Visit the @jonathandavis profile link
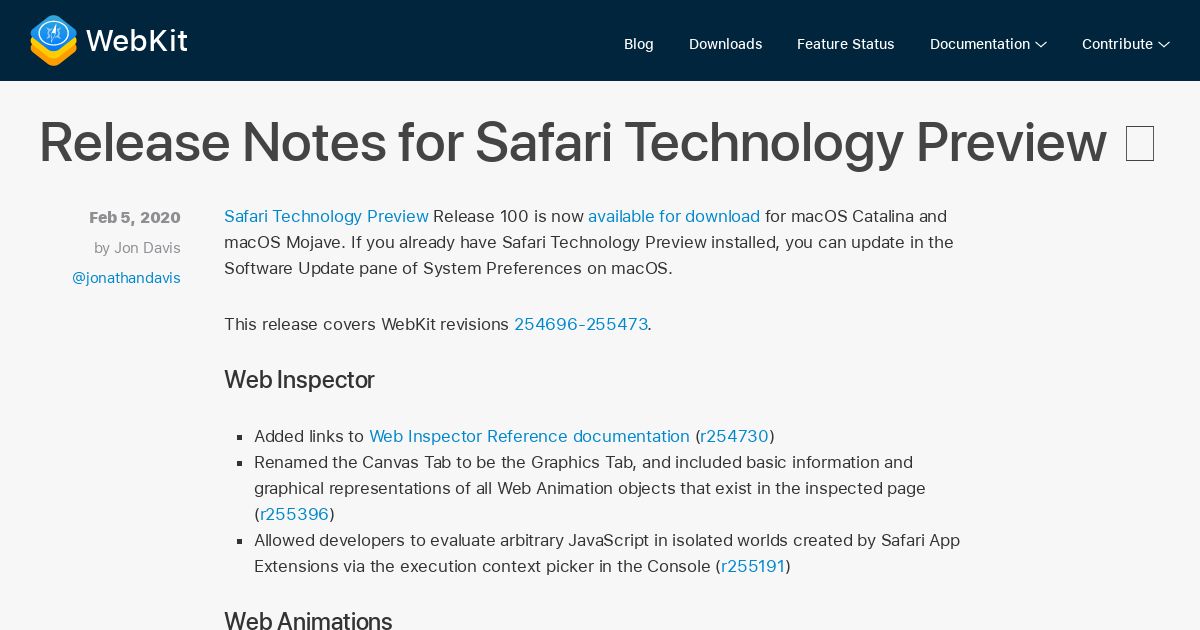Image resolution: width=1200 pixels, height=630 pixels. (126, 278)
